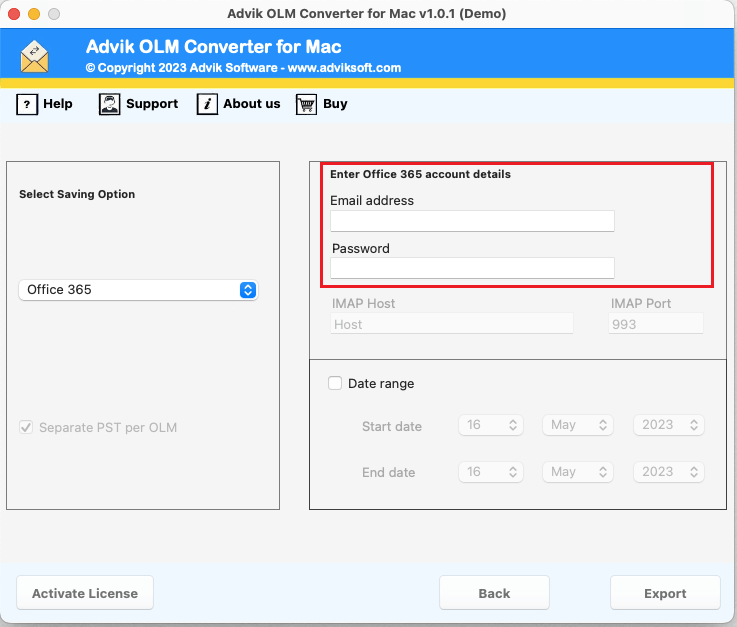Click the Back button
The width and height of the screenshot is (737, 627).
click(494, 593)
